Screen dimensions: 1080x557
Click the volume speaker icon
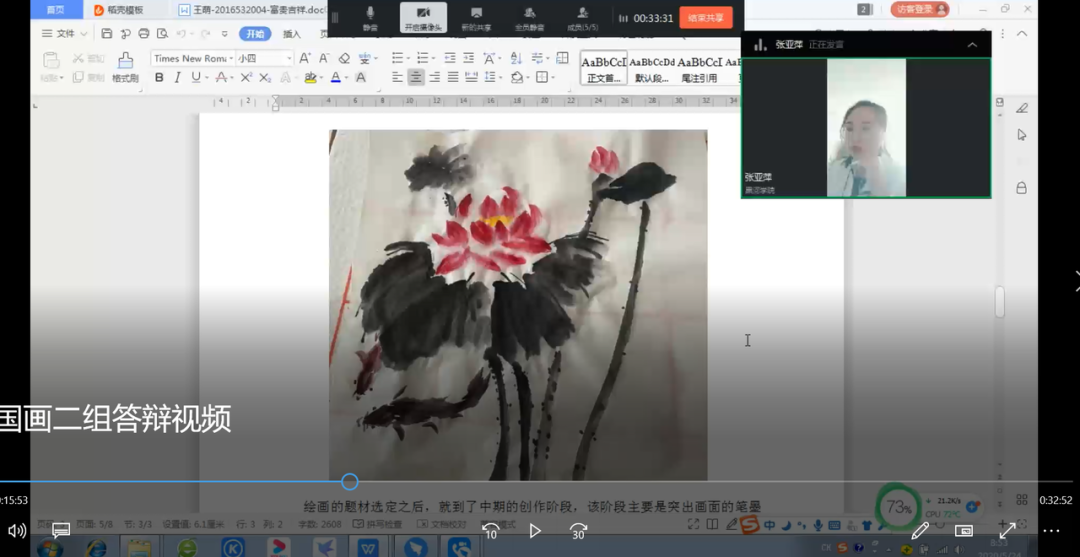(x=17, y=530)
